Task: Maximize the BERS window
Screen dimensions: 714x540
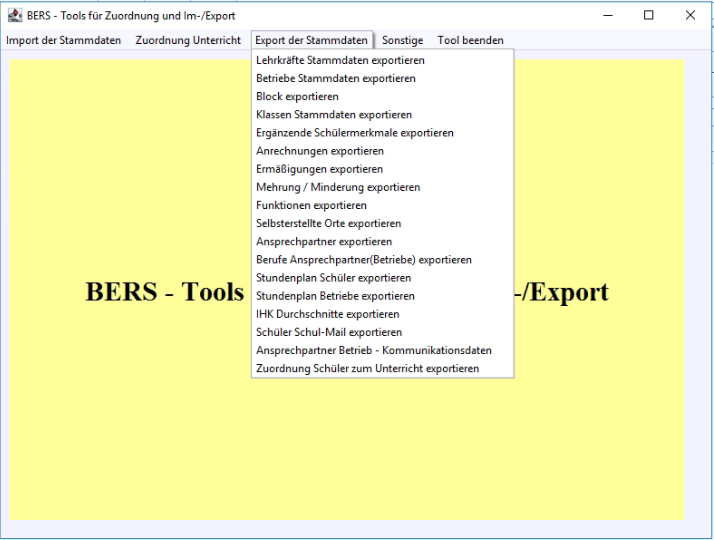Action: coord(648,15)
